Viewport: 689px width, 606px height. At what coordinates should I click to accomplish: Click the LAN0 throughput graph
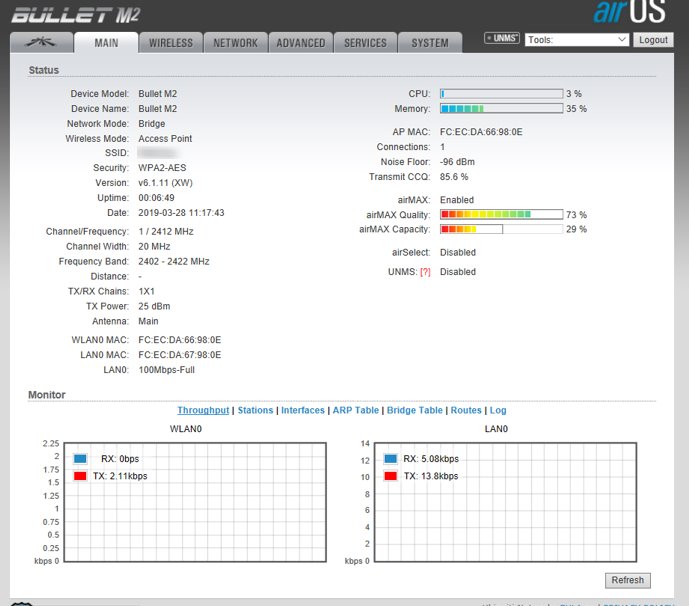pyautogui.click(x=505, y=502)
